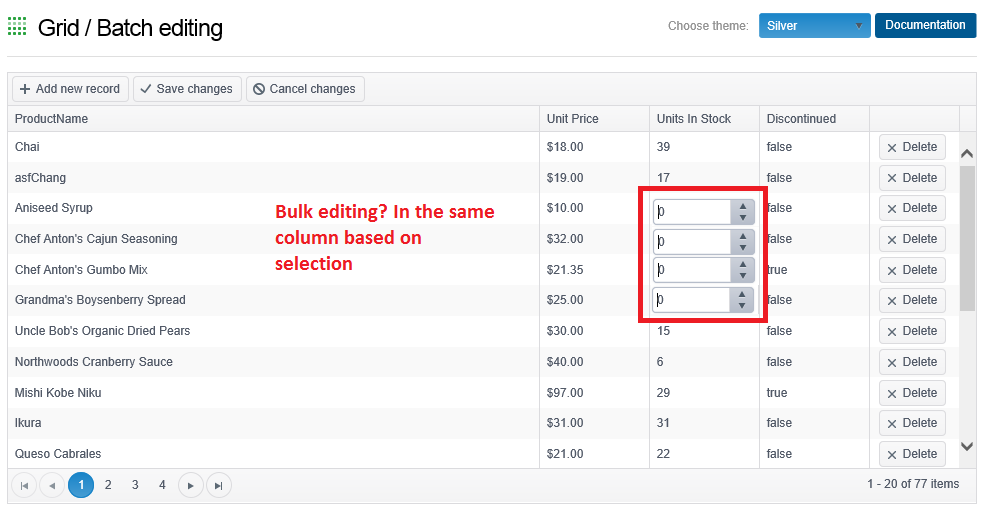985x515 pixels.
Task: Open the Silver theme dropdown
Action: pos(814,26)
